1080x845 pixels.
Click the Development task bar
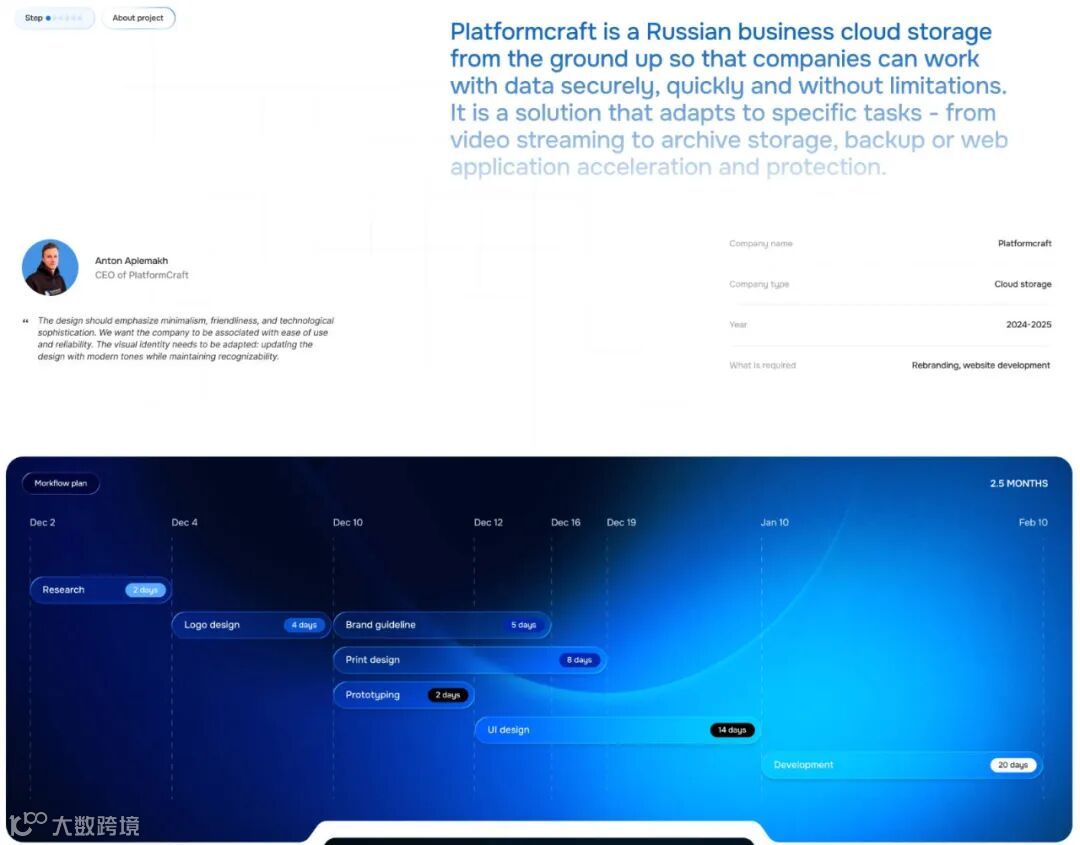click(902, 765)
